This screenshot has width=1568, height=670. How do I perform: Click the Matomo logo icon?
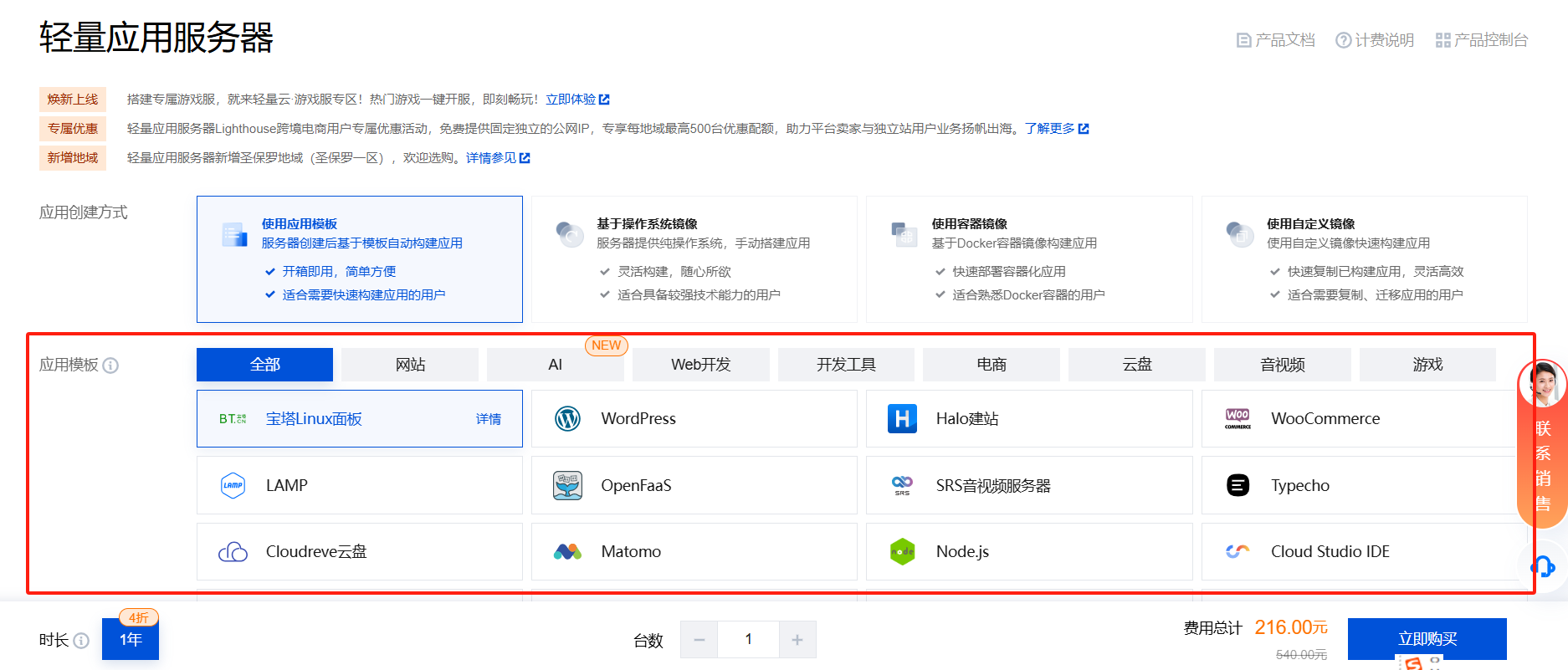(x=567, y=552)
